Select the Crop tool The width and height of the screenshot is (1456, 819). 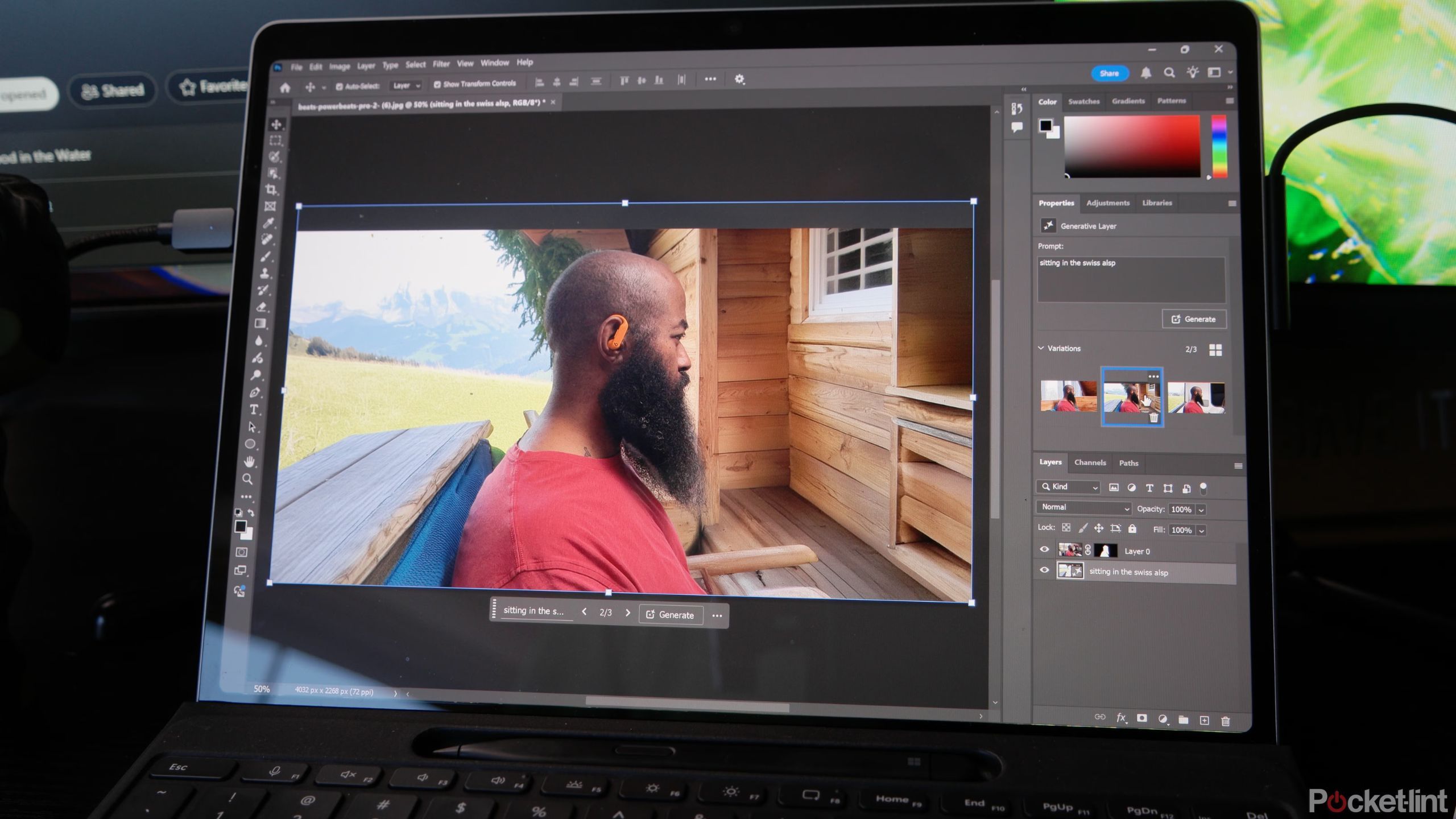271,189
